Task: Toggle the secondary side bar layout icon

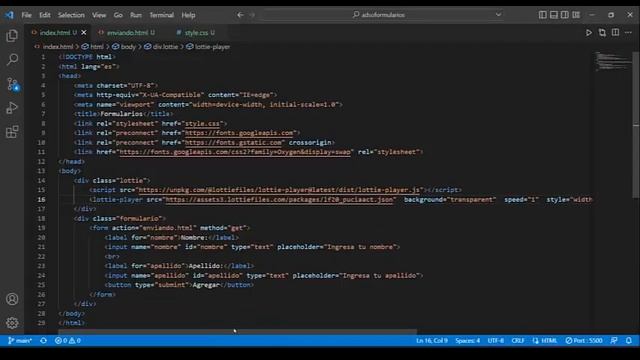Action: 564,15
